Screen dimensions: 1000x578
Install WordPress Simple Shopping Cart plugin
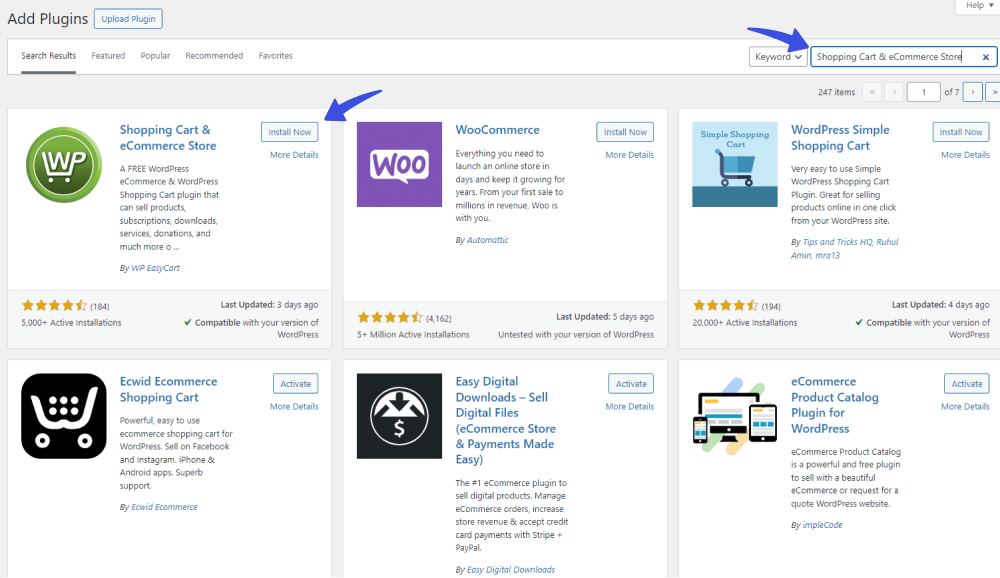click(960, 132)
